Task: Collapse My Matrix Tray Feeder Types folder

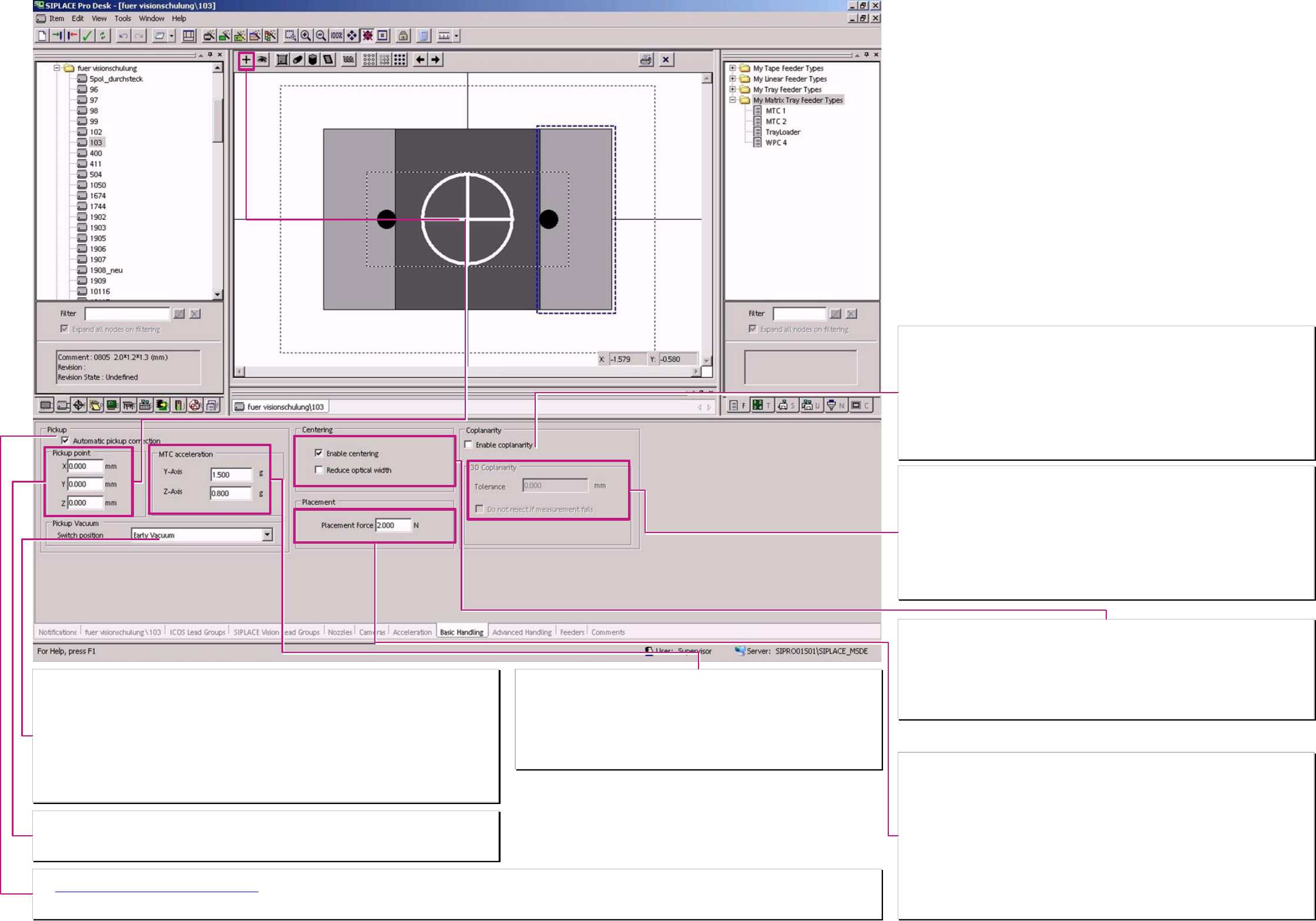Action: tap(733, 100)
